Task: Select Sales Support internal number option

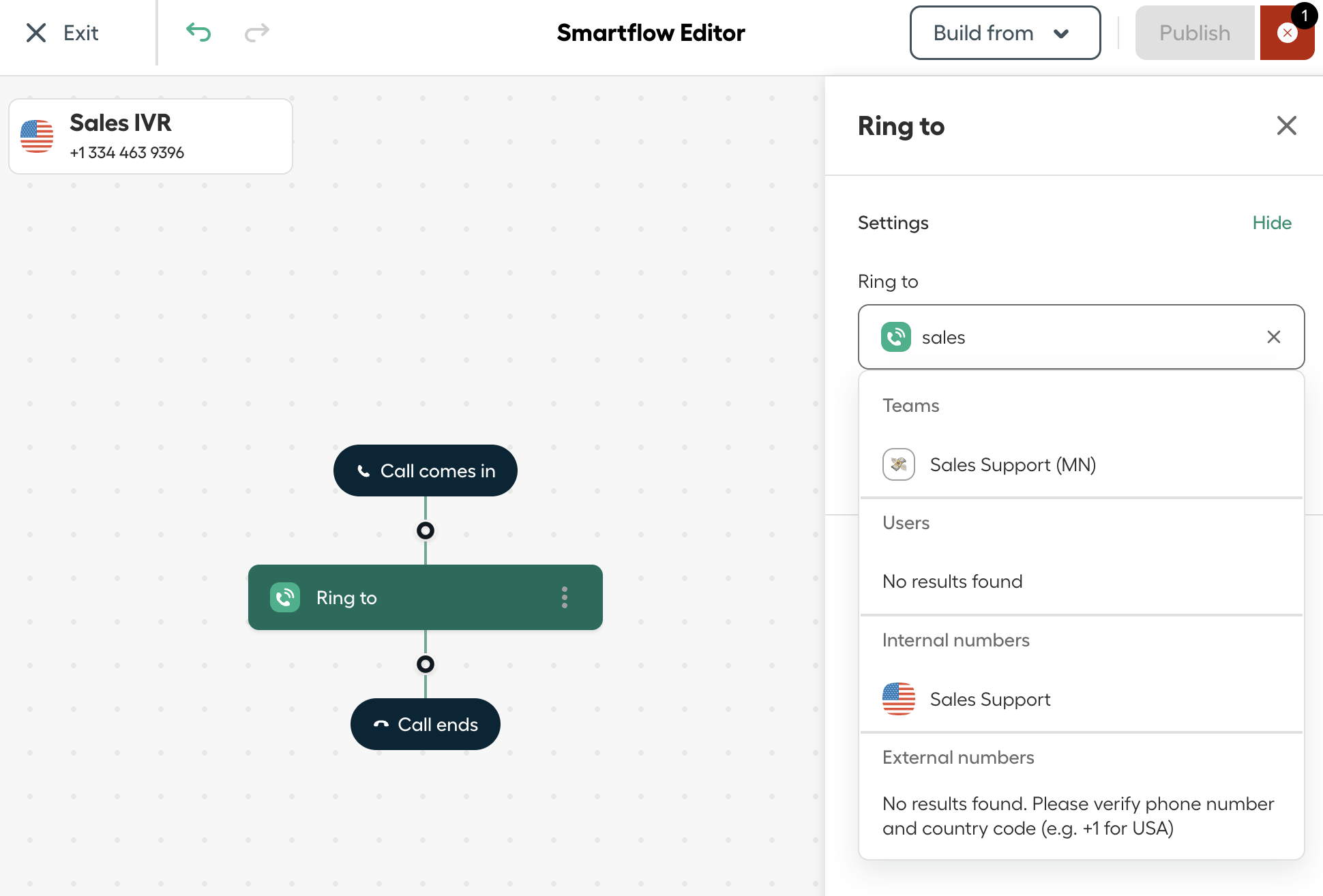Action: pyautogui.click(x=1082, y=699)
